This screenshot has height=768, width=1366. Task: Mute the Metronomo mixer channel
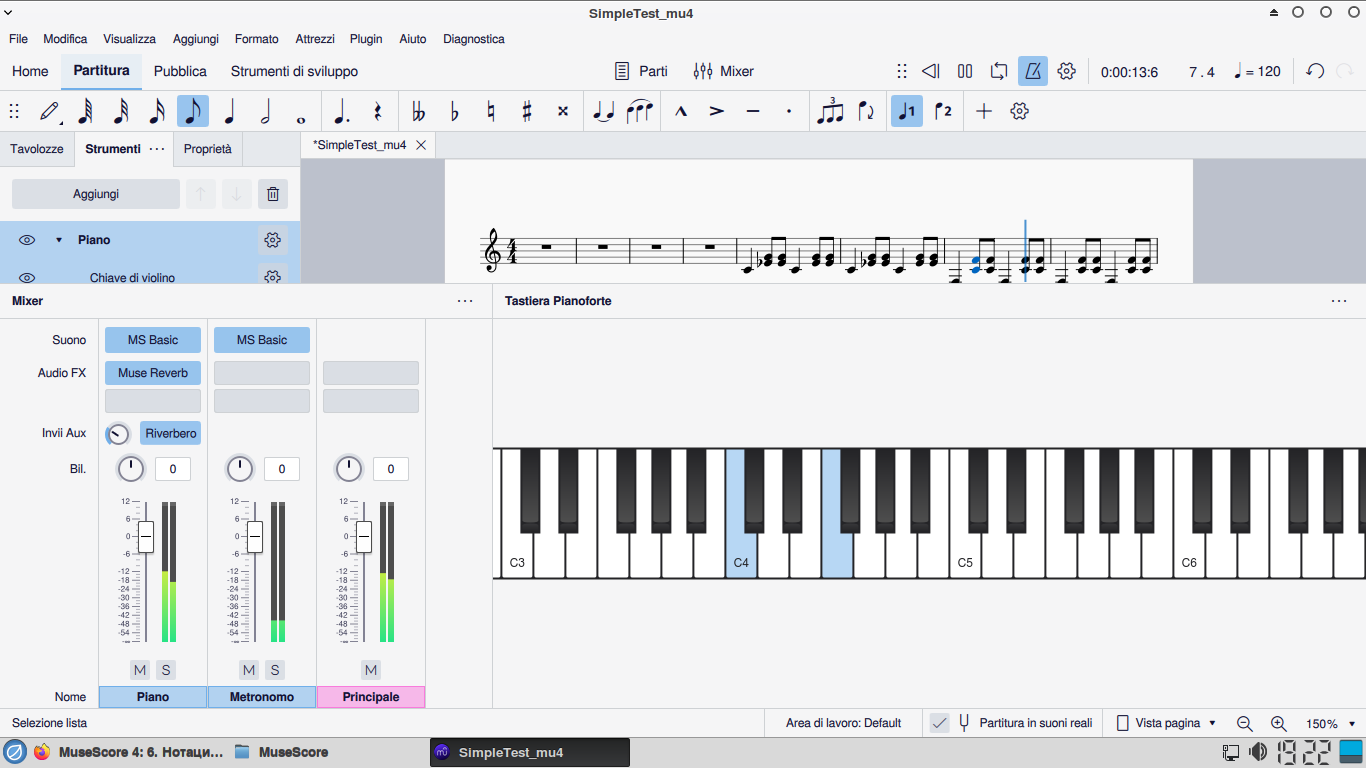pos(248,670)
